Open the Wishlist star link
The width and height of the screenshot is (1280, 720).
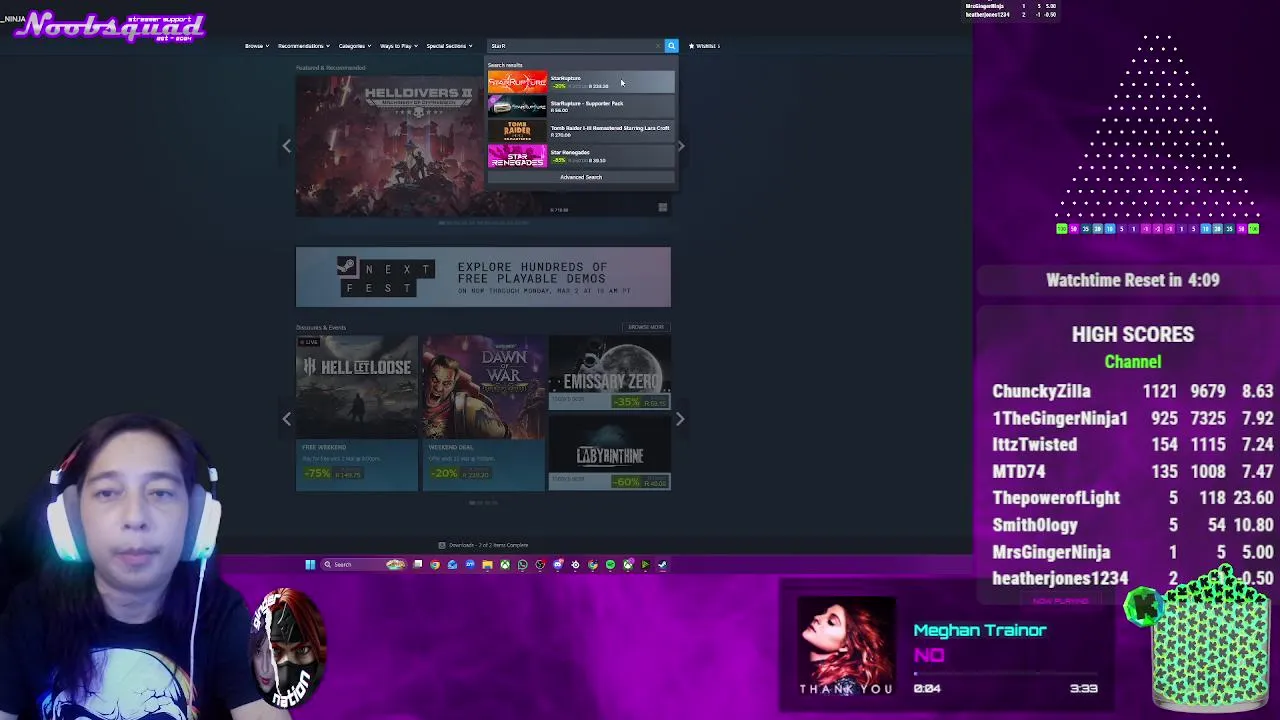pyautogui.click(x=704, y=46)
